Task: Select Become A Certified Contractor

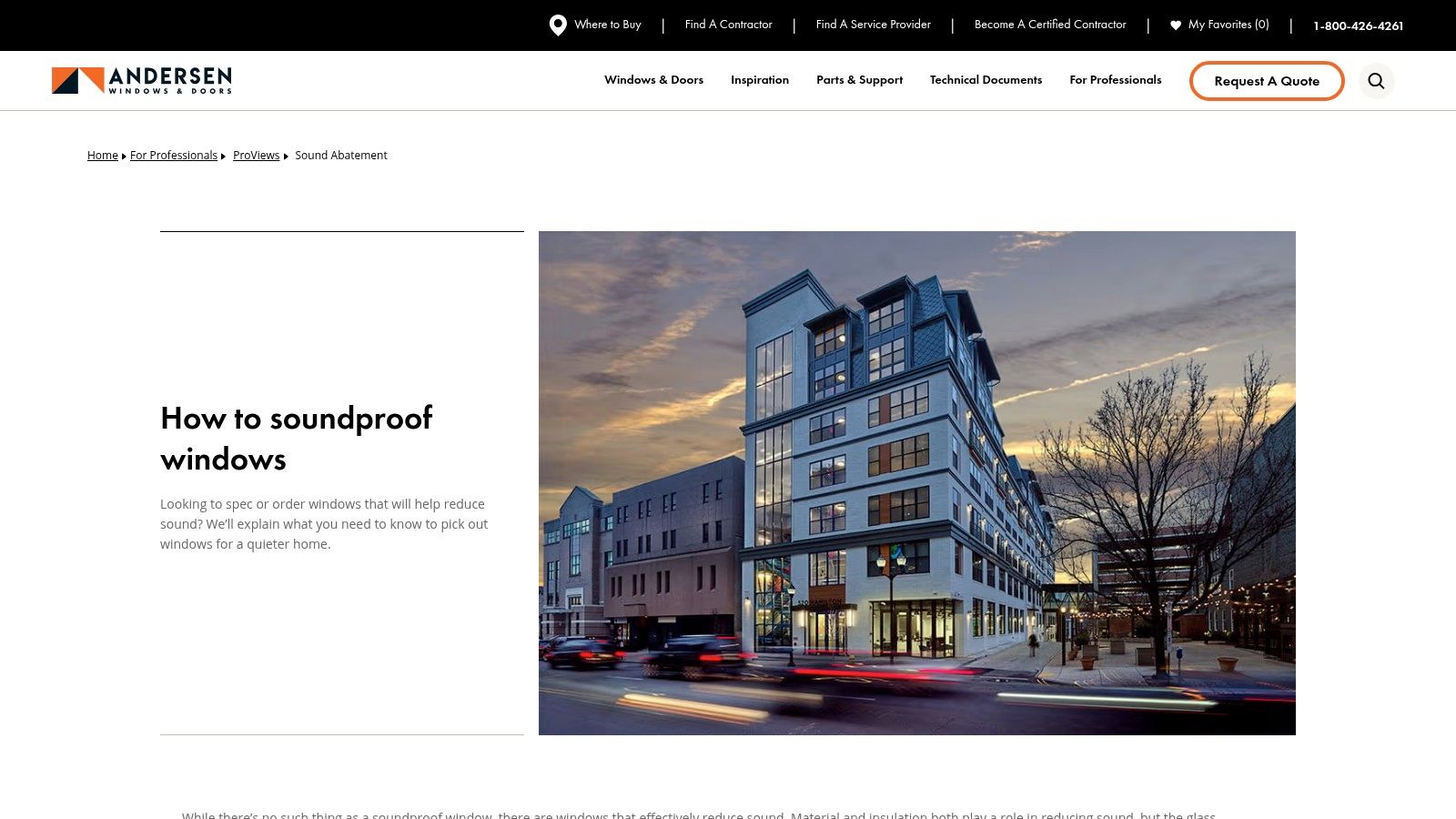Action: 1049,25
